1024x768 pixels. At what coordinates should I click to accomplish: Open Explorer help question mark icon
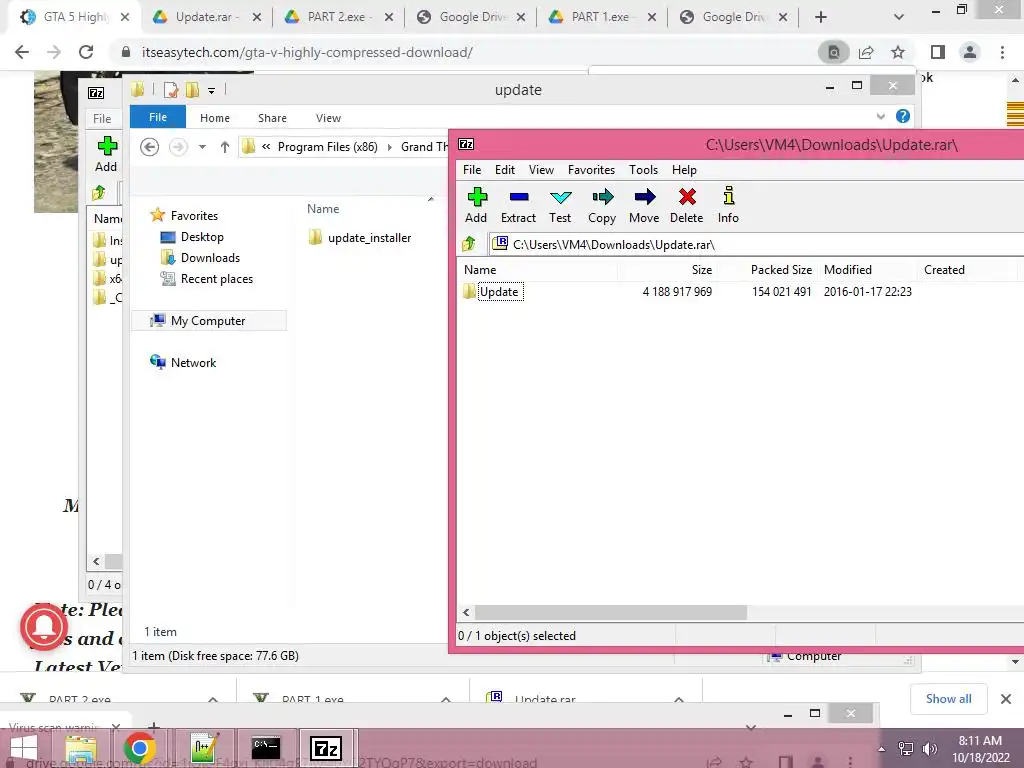903,116
